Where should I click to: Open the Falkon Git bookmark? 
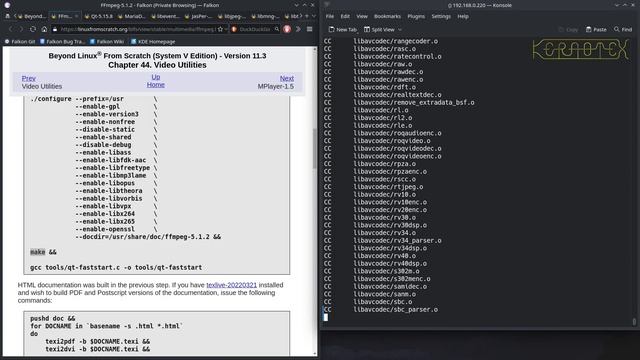(20, 42)
